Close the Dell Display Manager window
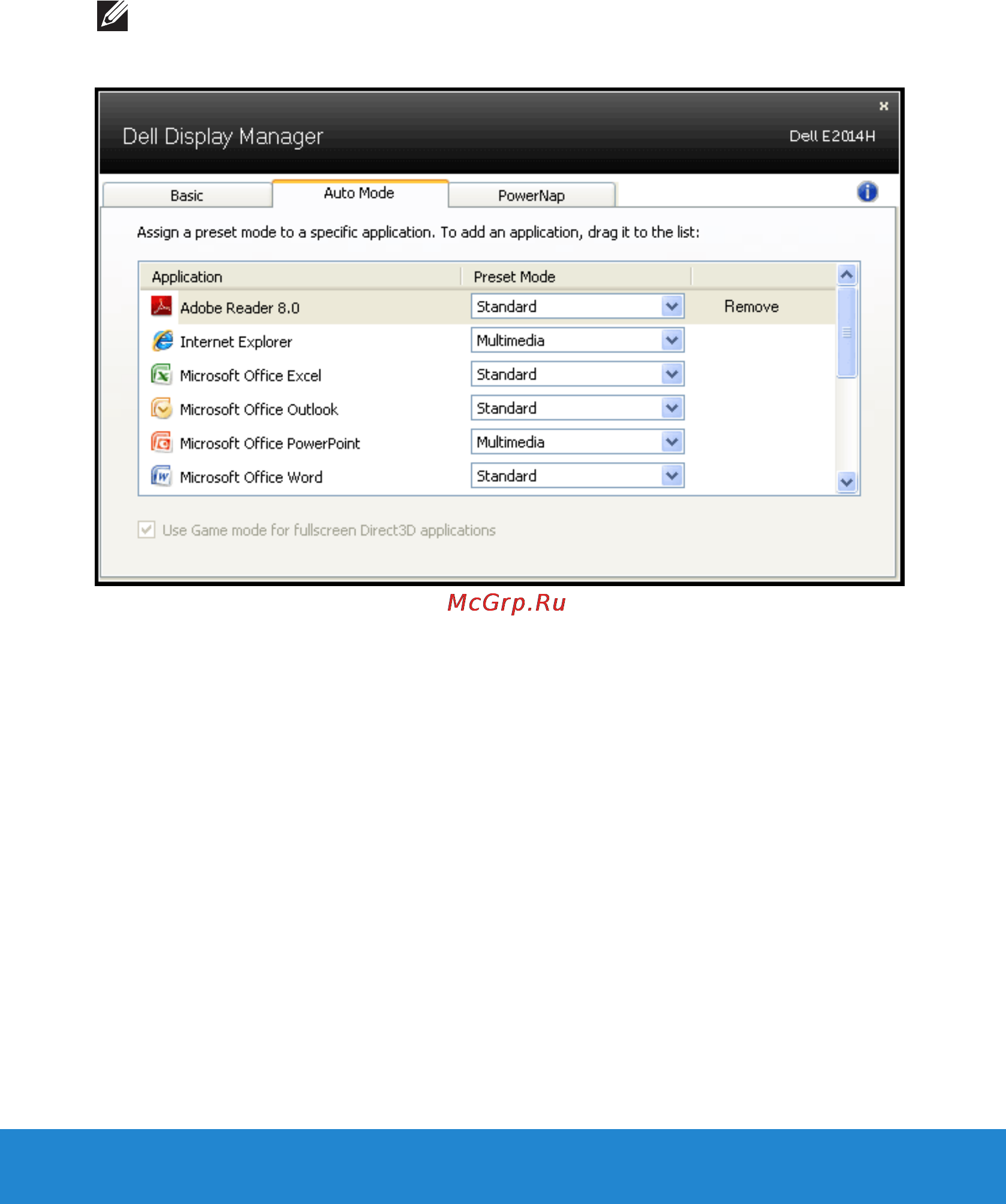The width and height of the screenshot is (1006, 1204). click(x=884, y=106)
